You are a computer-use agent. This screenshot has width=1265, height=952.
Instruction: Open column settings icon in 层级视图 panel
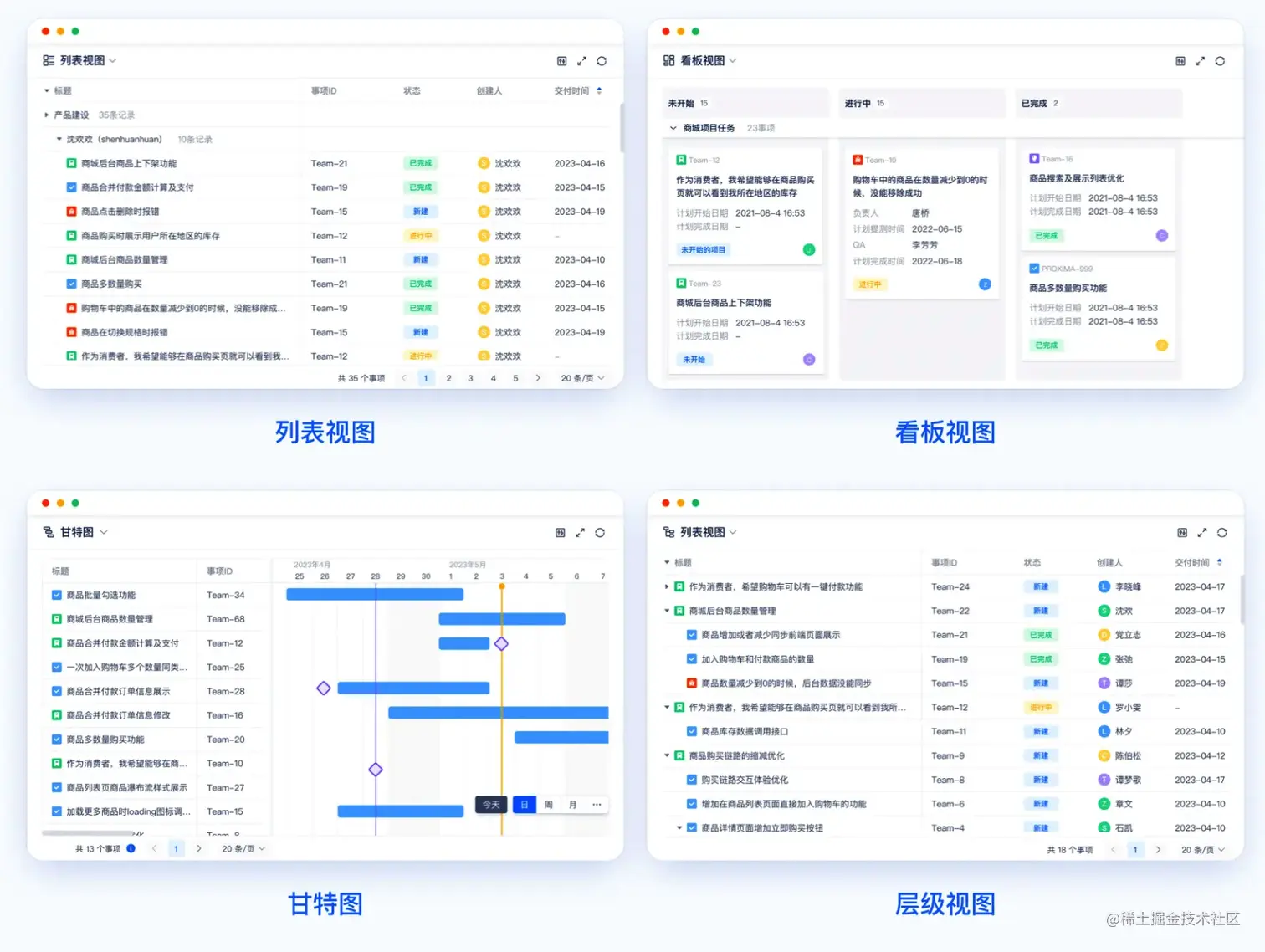pyautogui.click(x=1182, y=533)
